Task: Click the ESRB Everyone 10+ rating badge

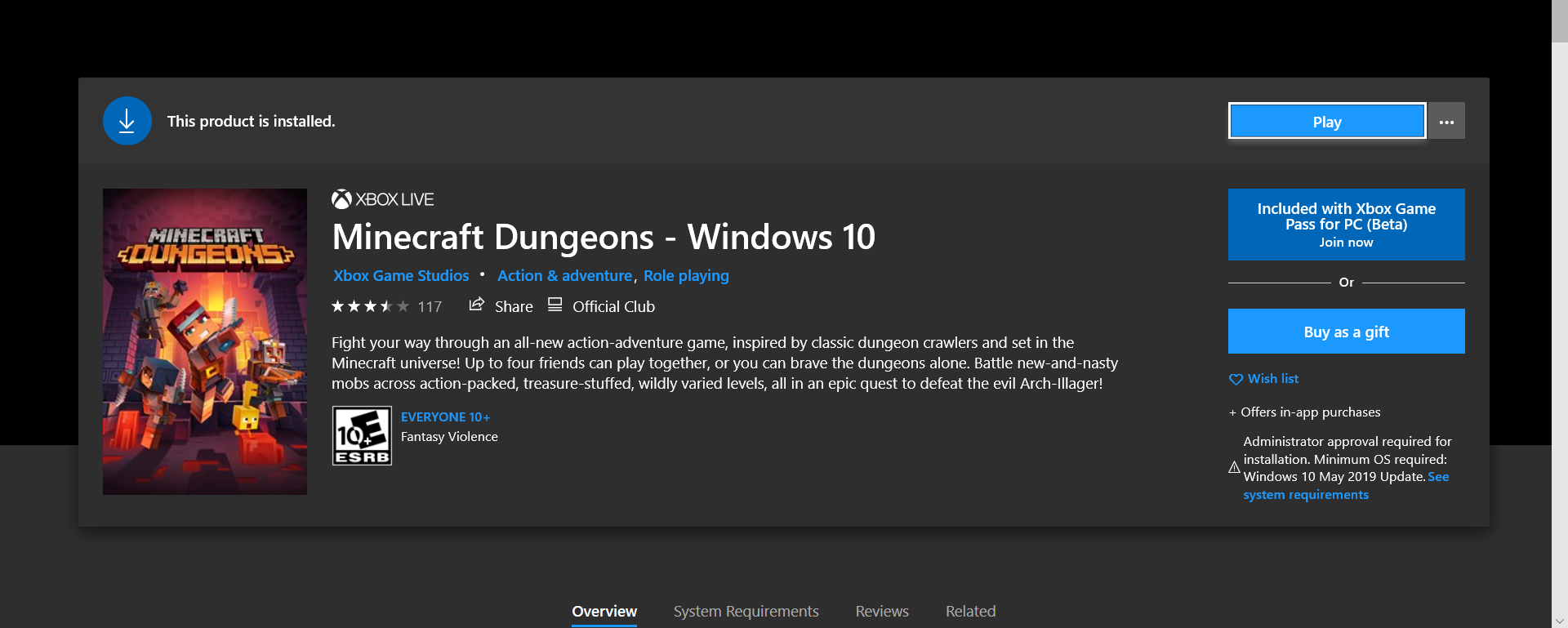Action: (x=362, y=435)
